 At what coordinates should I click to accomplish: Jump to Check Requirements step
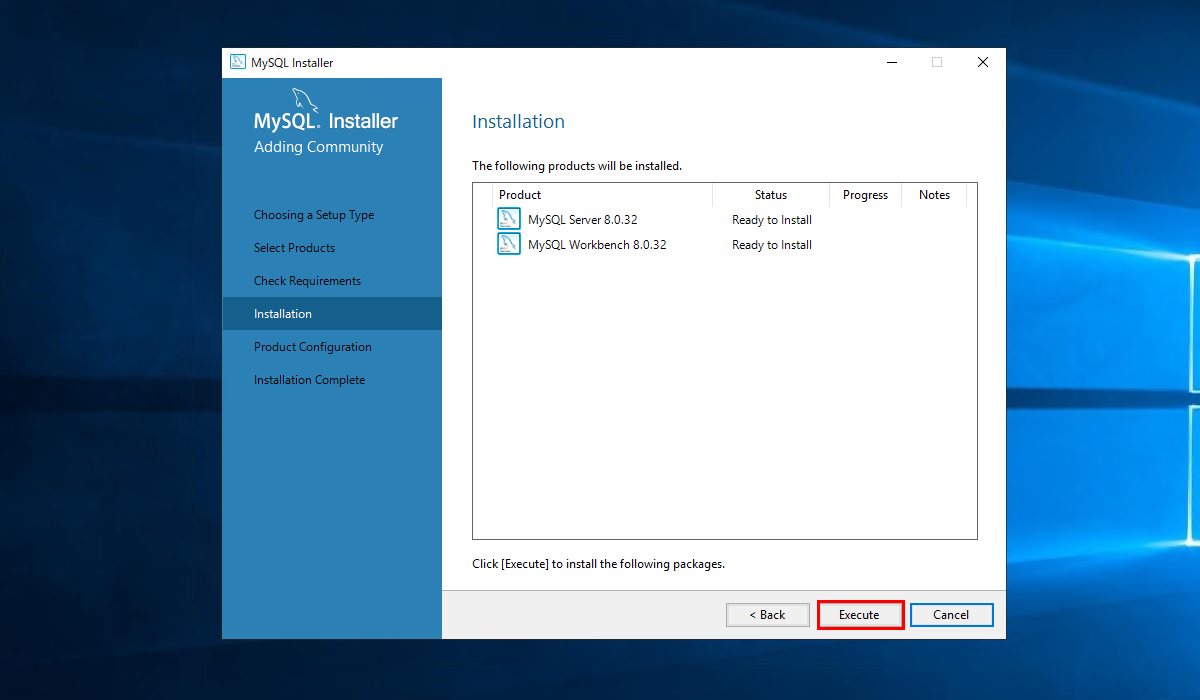[x=307, y=281]
